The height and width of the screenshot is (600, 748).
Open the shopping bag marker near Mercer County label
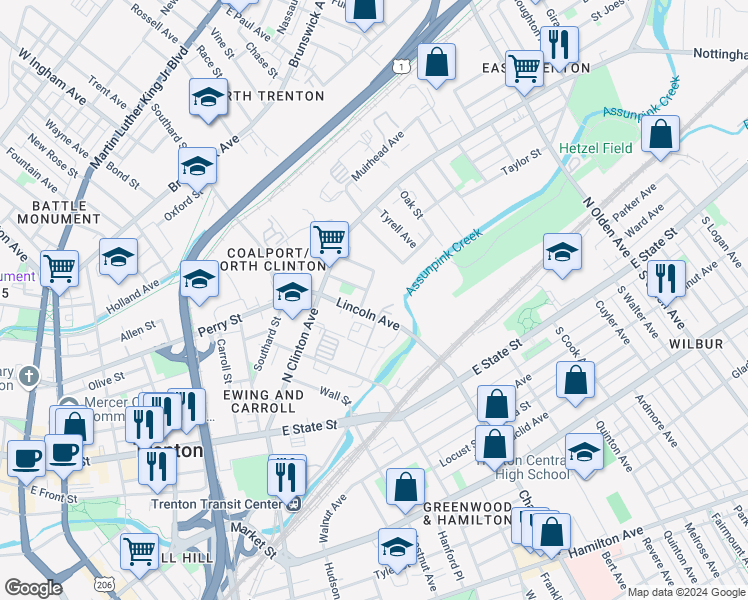pos(75,428)
